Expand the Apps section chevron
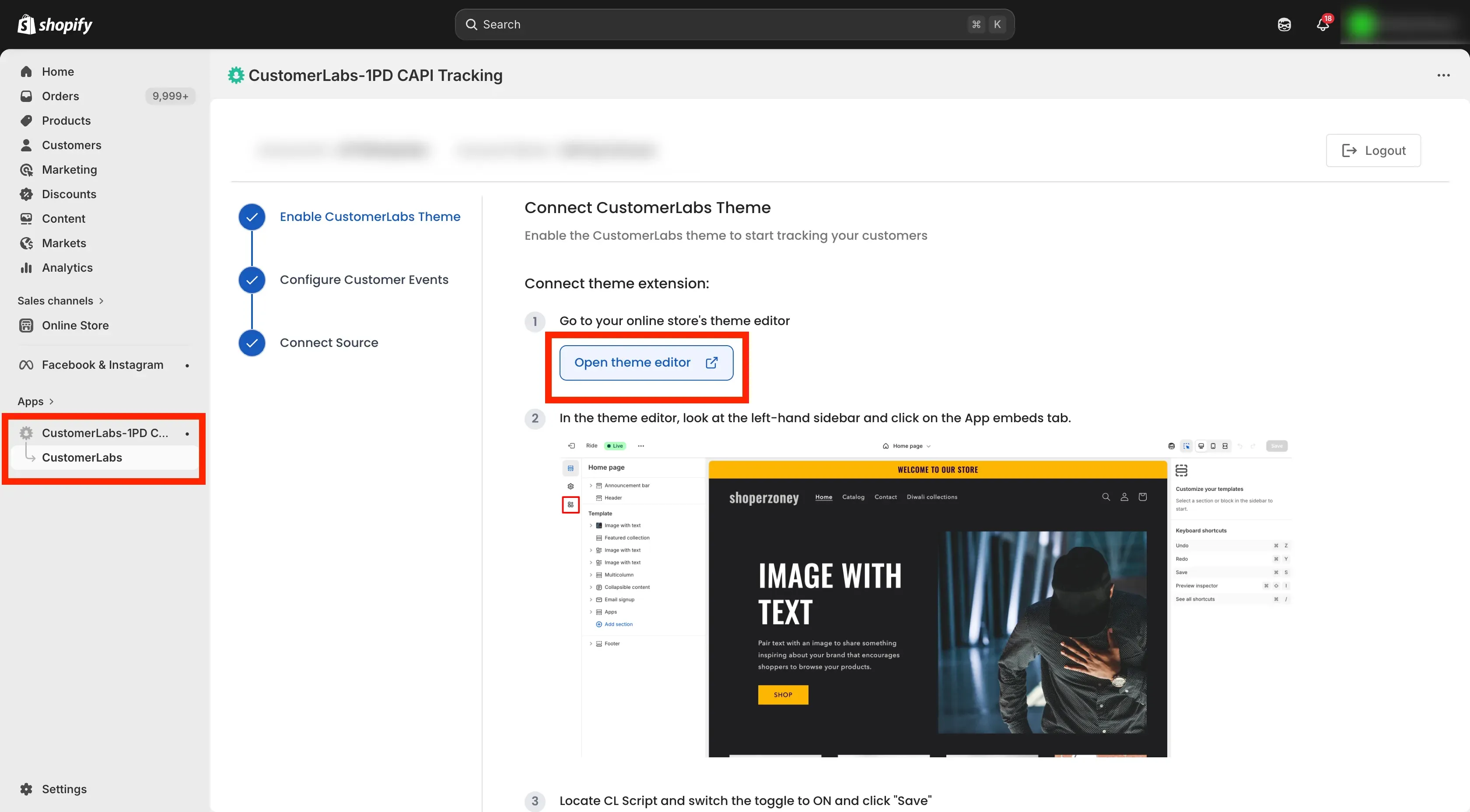 tap(51, 402)
